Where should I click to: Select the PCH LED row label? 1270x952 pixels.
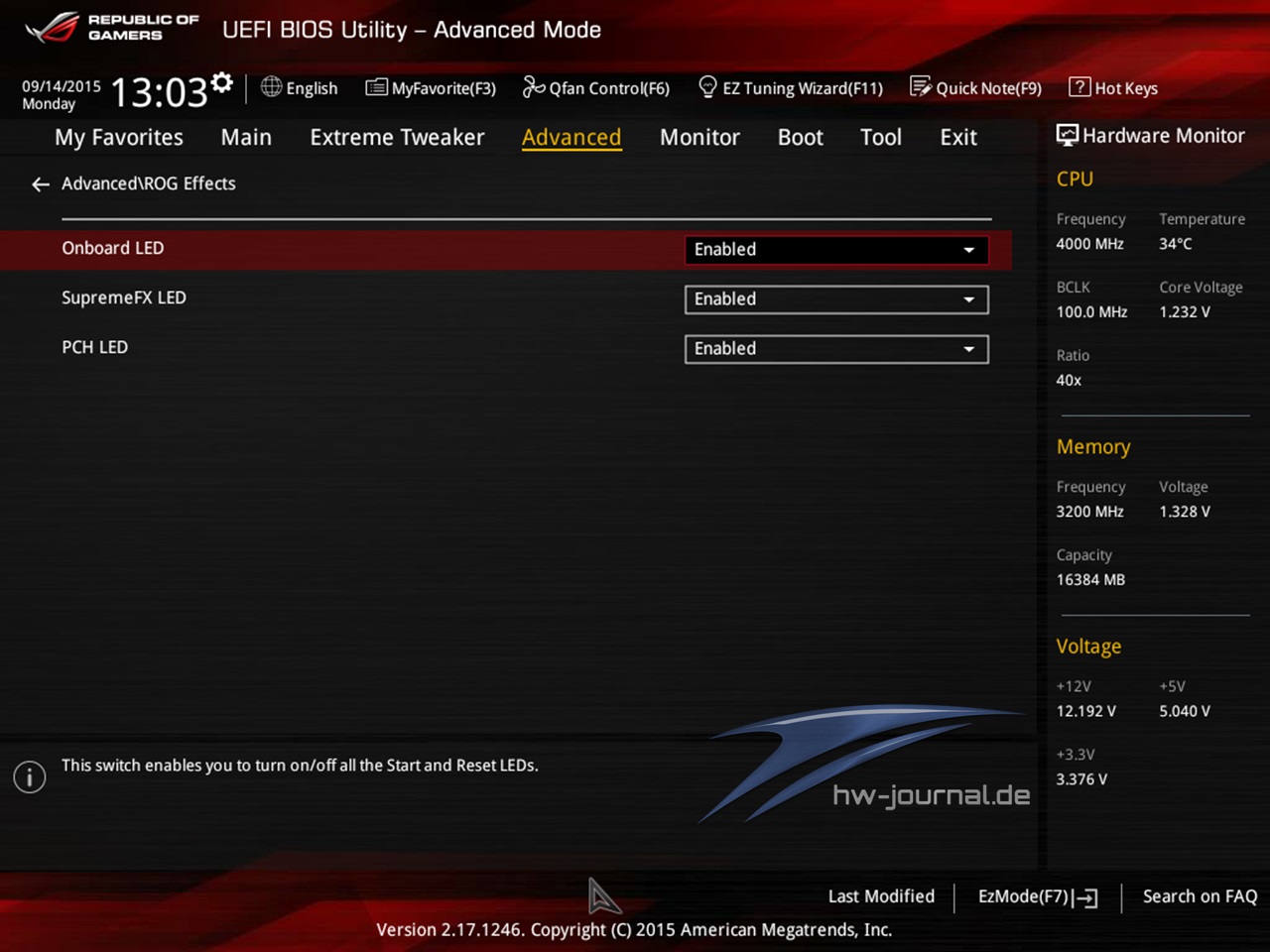tap(95, 347)
